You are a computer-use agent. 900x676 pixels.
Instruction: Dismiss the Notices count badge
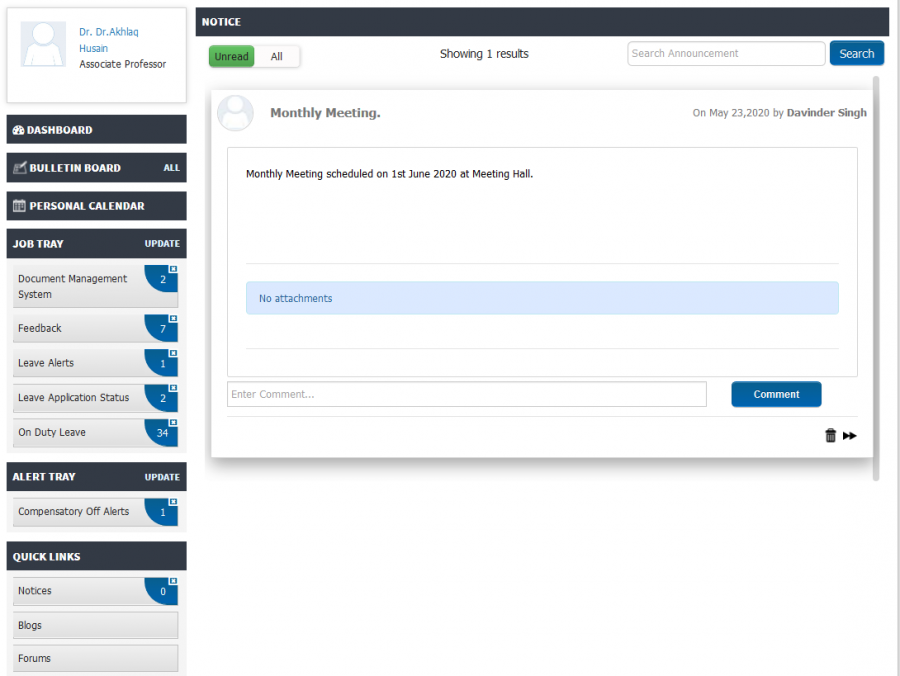pos(173,581)
